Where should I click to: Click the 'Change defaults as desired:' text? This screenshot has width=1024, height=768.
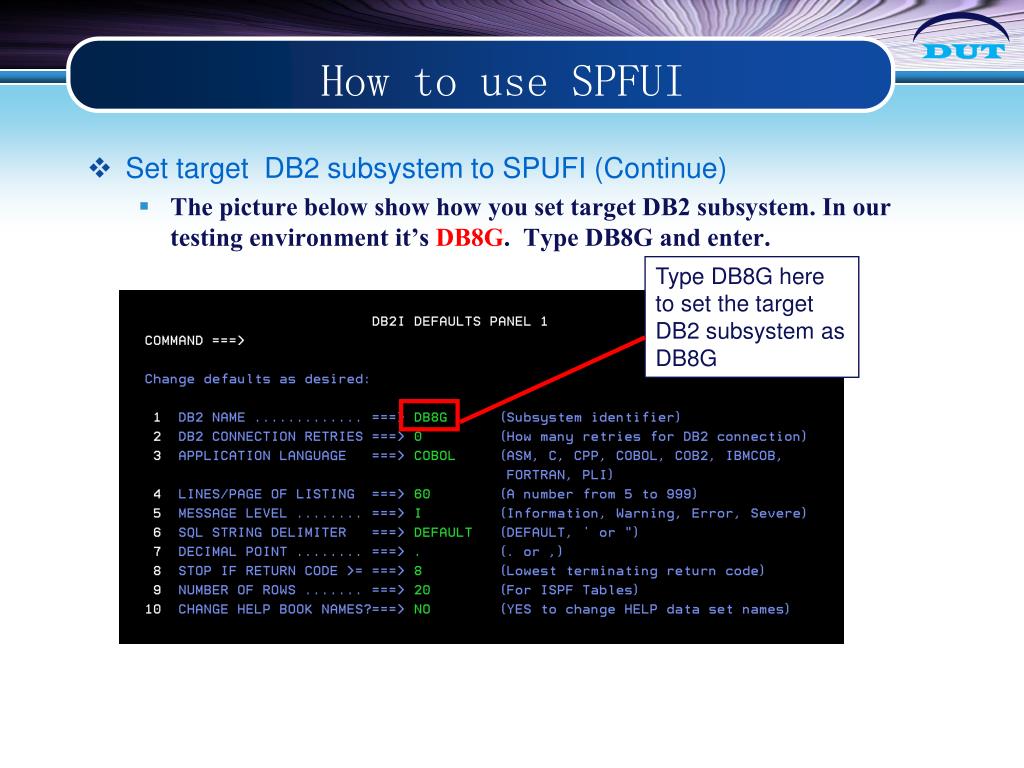tap(257, 379)
